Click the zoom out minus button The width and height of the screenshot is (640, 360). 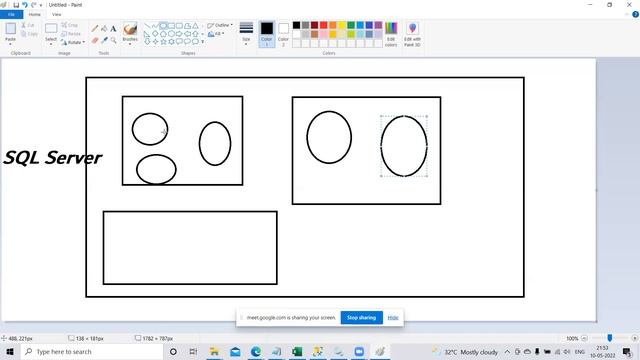click(x=584, y=338)
